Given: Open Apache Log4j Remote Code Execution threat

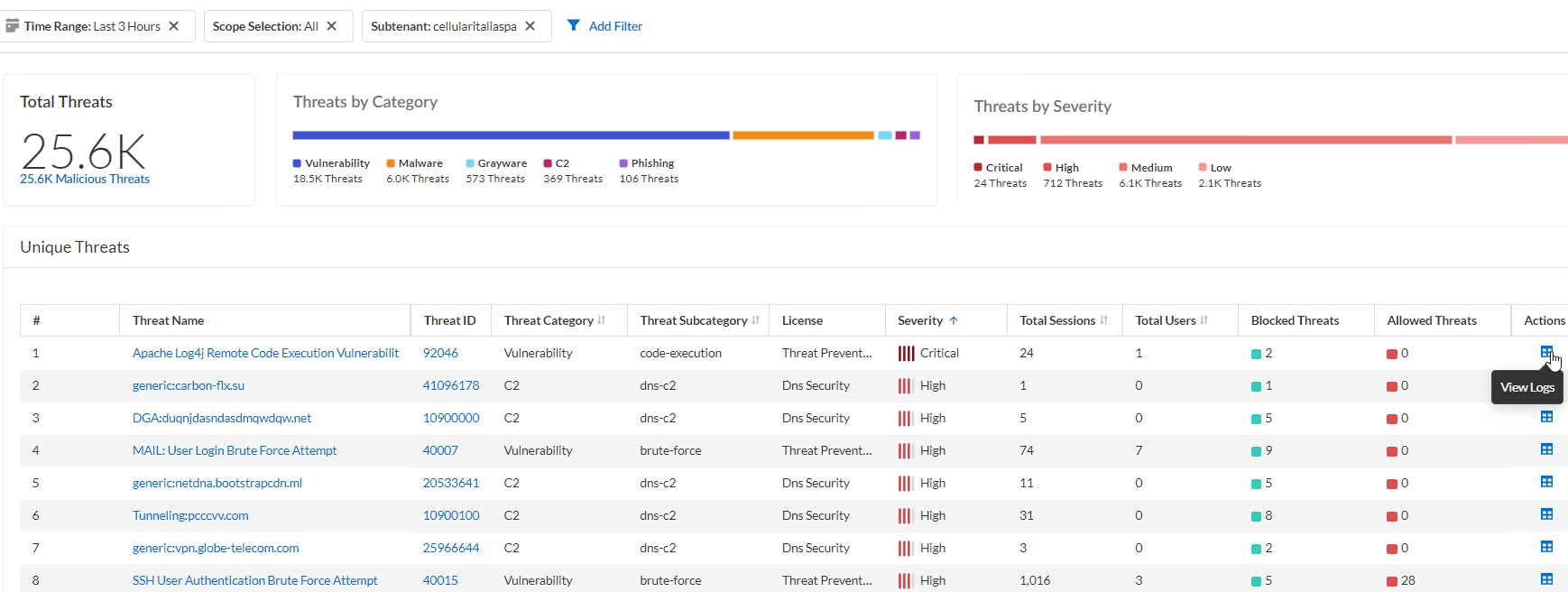Looking at the screenshot, I should 265,353.
